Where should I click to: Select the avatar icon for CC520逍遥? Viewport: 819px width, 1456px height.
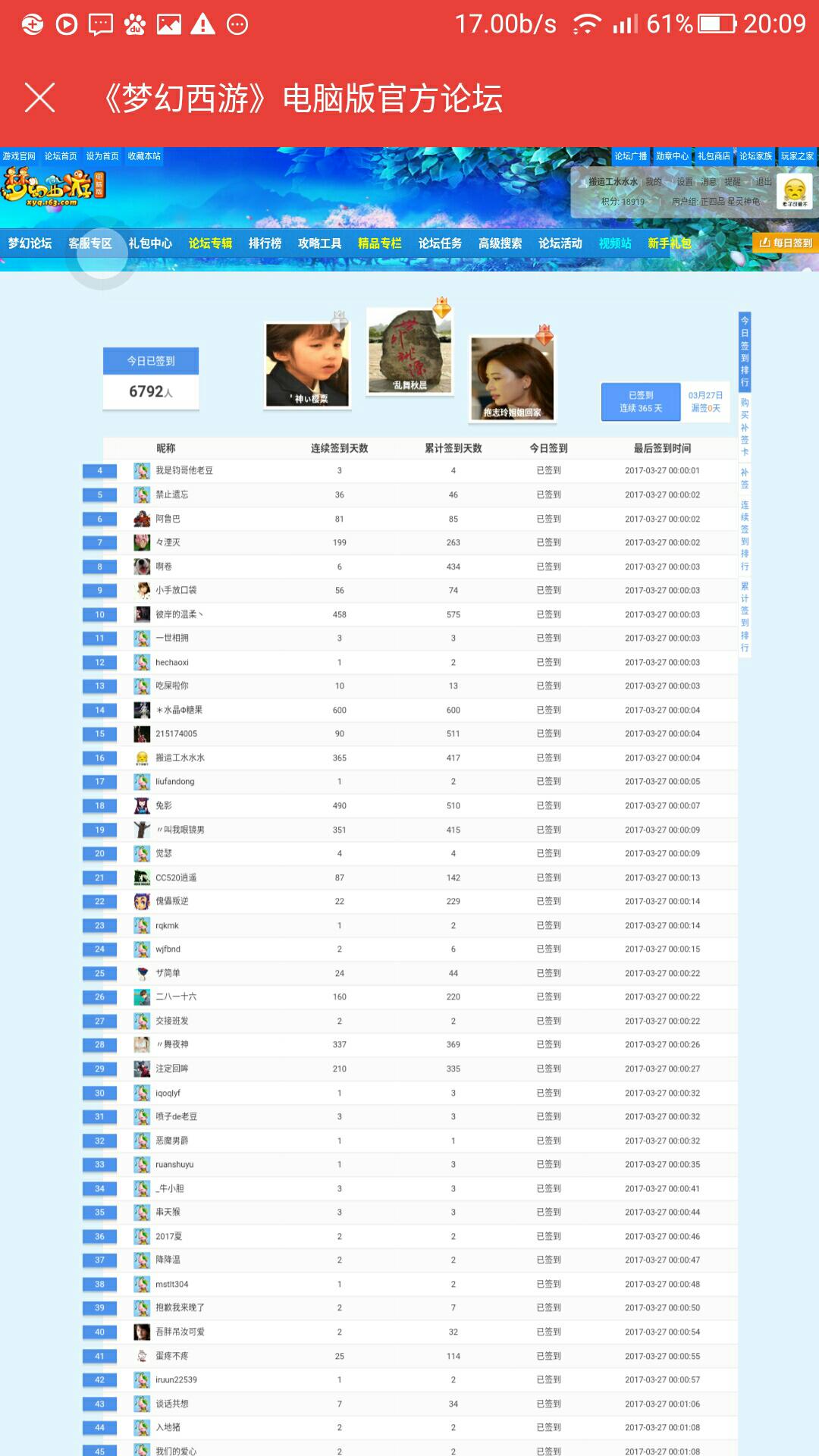[x=142, y=877]
